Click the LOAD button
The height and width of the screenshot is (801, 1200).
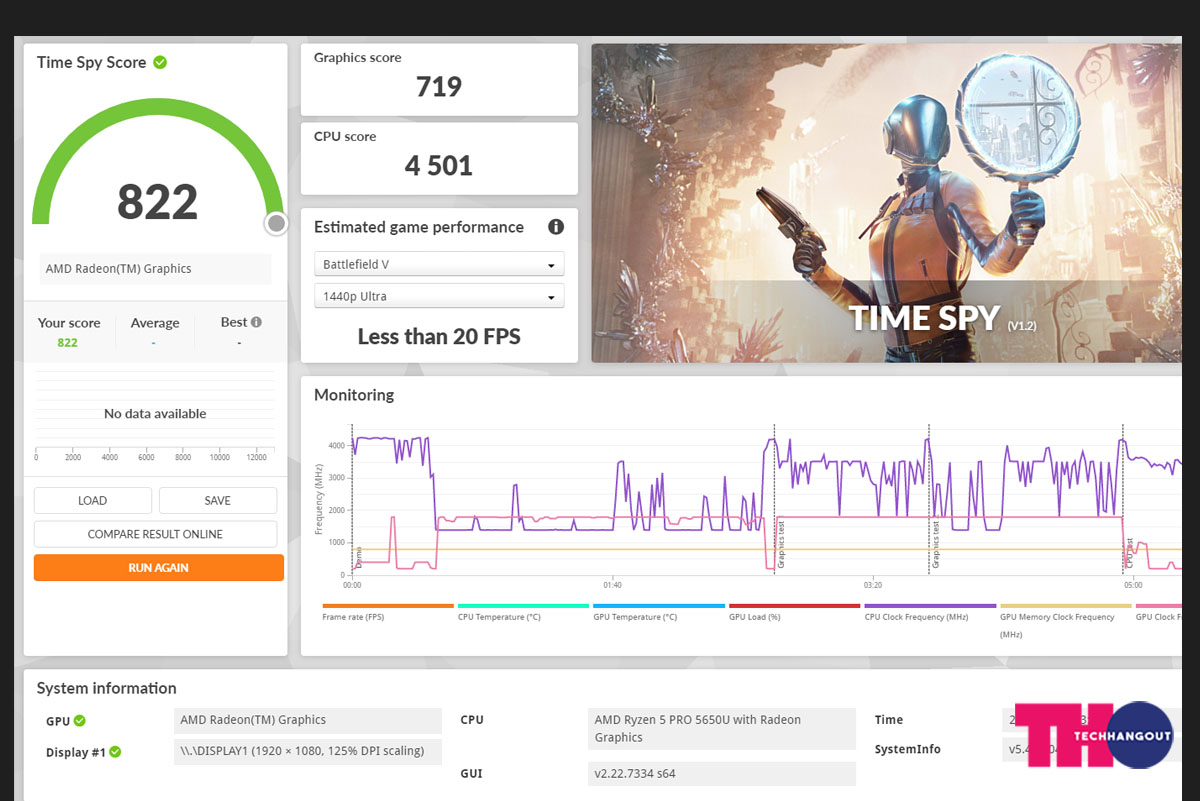[93, 501]
